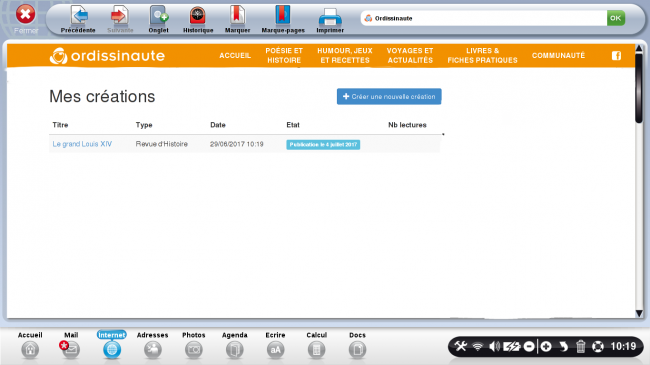The width and height of the screenshot is (650, 365).
Task: Open the Historique browsing history
Action: (198, 19)
